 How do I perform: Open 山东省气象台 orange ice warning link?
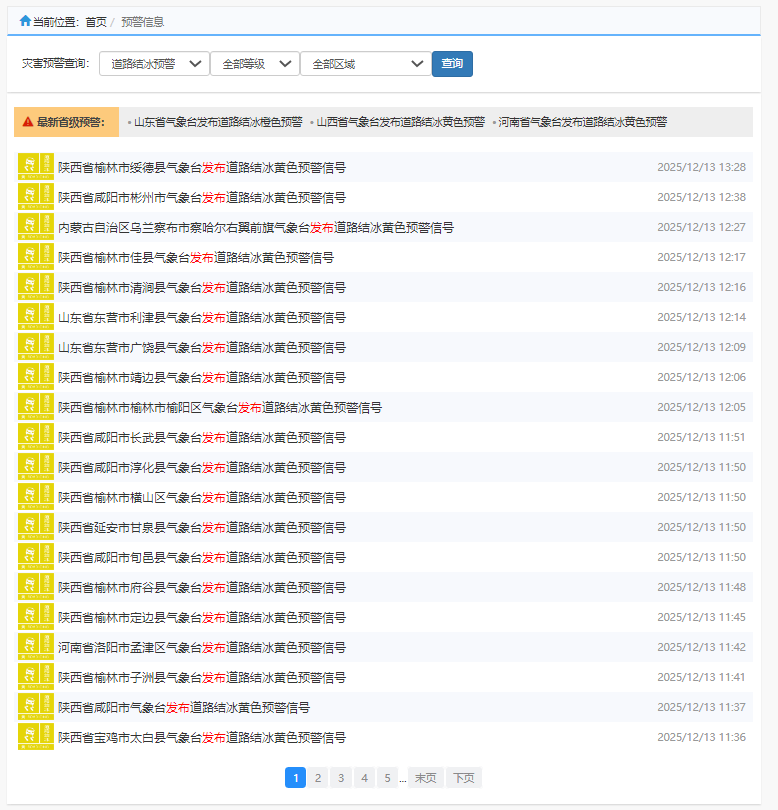[x=218, y=122]
